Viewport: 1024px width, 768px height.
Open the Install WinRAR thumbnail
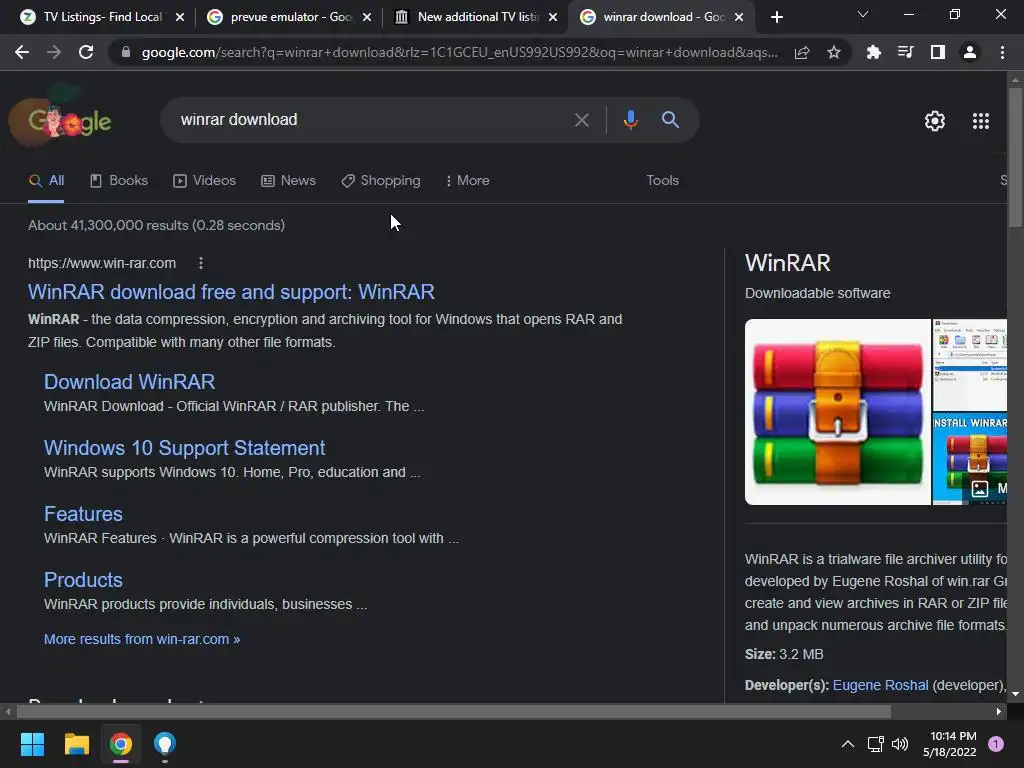(969, 459)
